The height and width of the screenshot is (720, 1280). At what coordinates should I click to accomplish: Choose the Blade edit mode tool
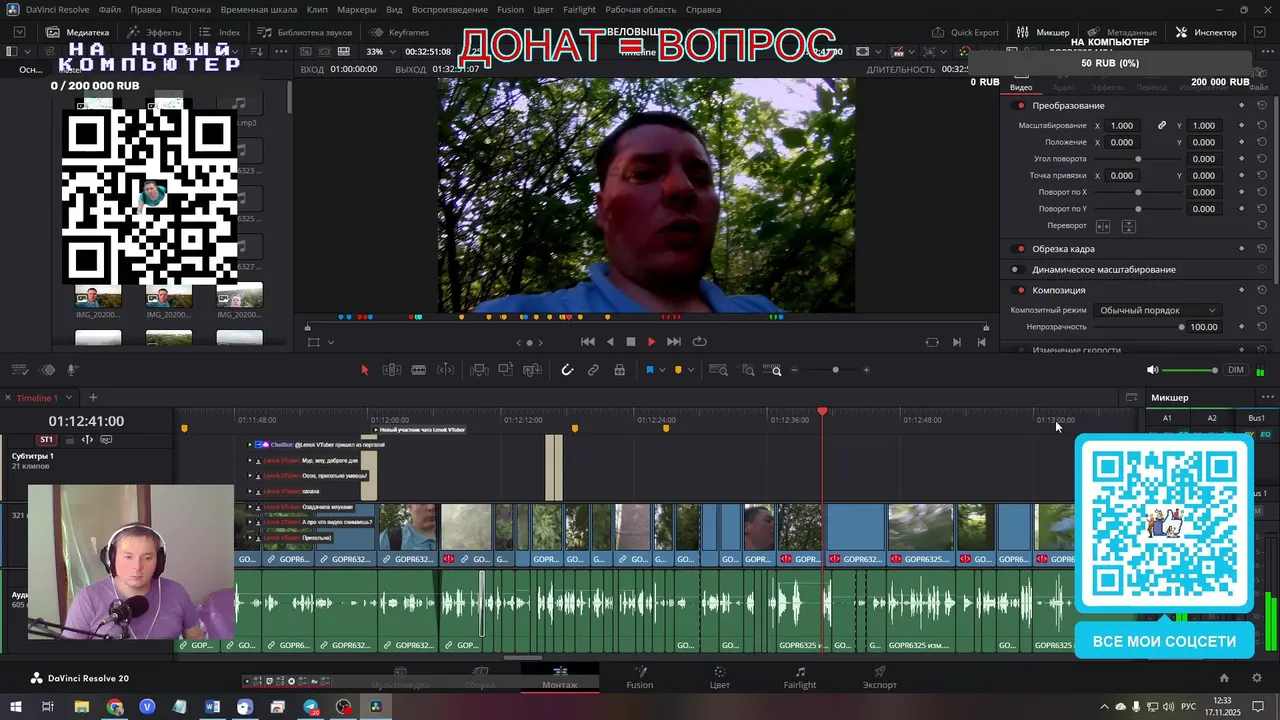click(x=419, y=370)
